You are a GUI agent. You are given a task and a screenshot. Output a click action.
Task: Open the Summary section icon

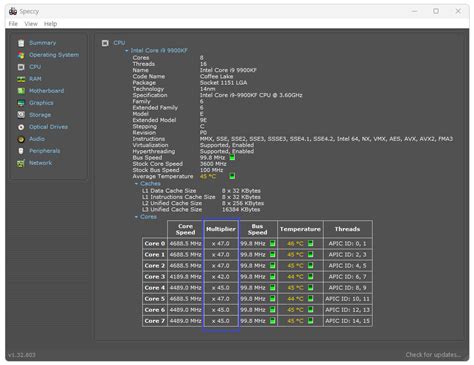pos(21,43)
